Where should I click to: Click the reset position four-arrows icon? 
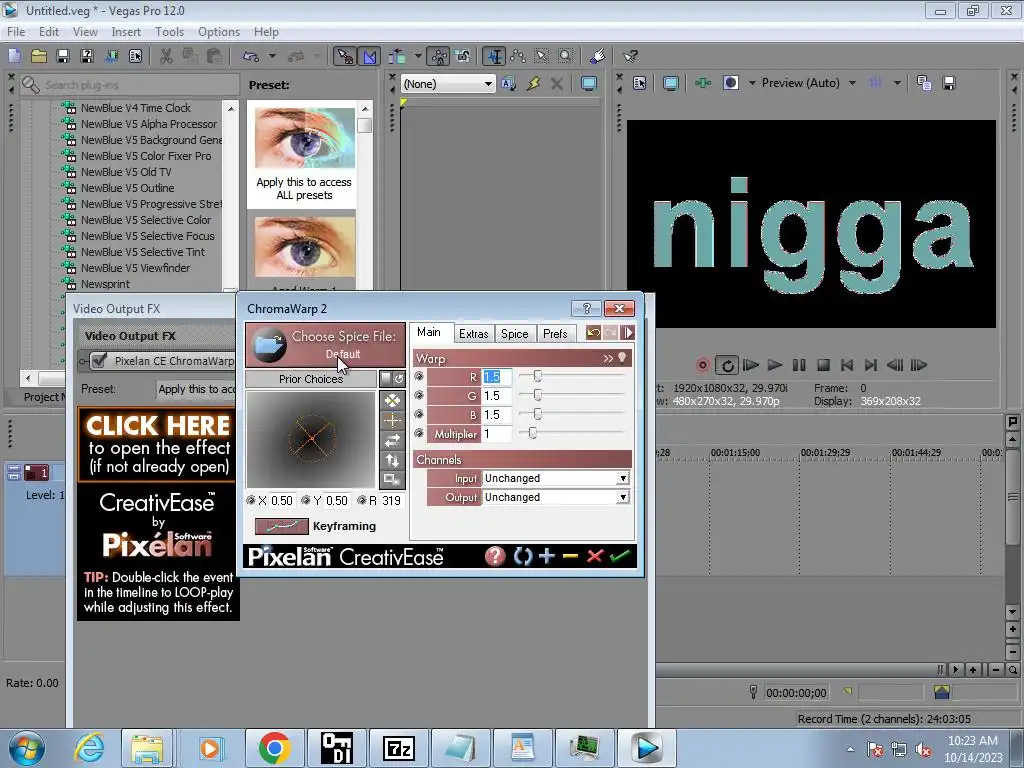tap(392, 400)
